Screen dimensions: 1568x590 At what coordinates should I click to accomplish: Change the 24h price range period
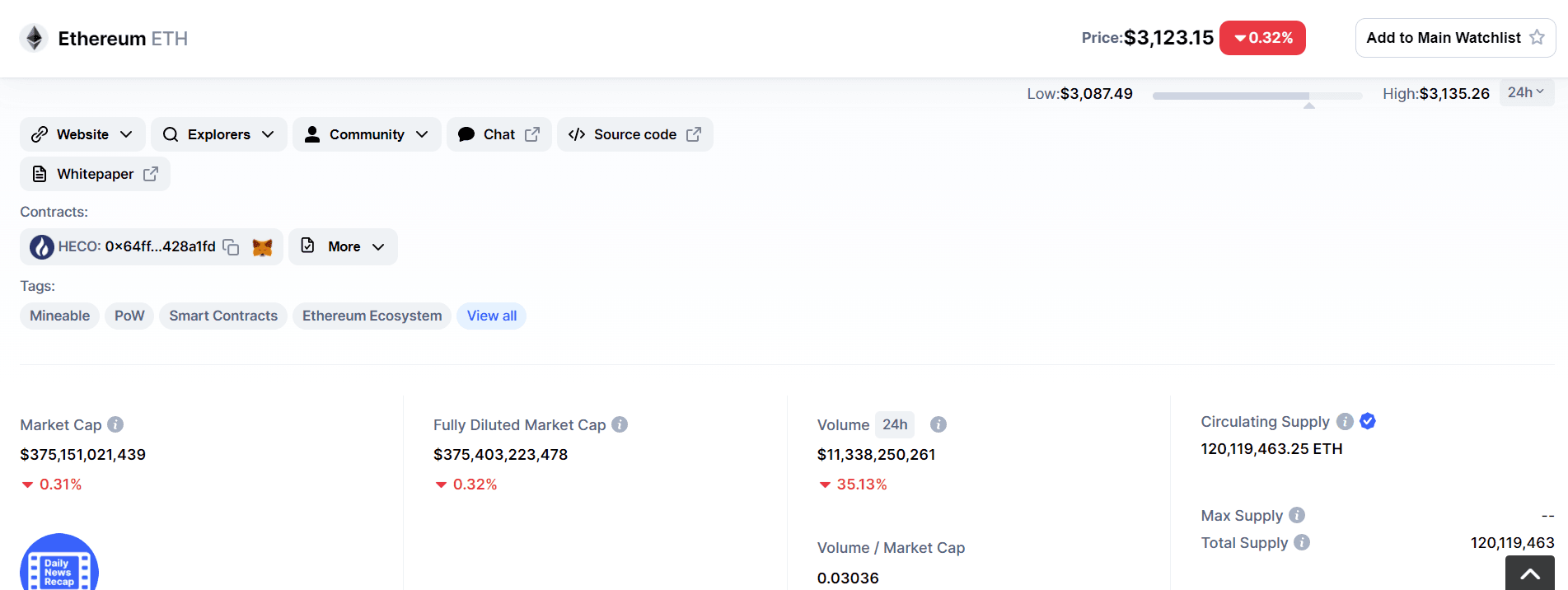point(1526,92)
